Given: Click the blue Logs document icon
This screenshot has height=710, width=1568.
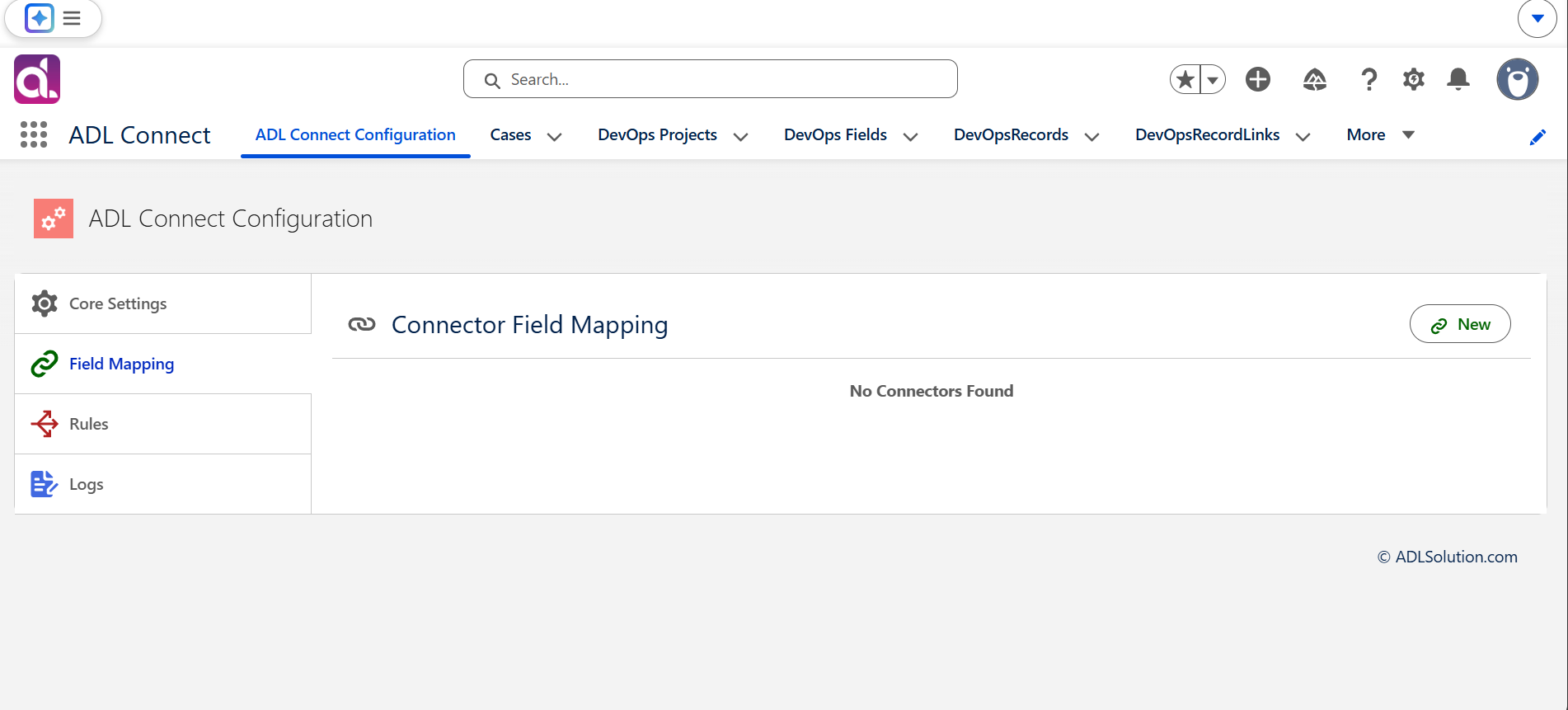Looking at the screenshot, I should 45,484.
